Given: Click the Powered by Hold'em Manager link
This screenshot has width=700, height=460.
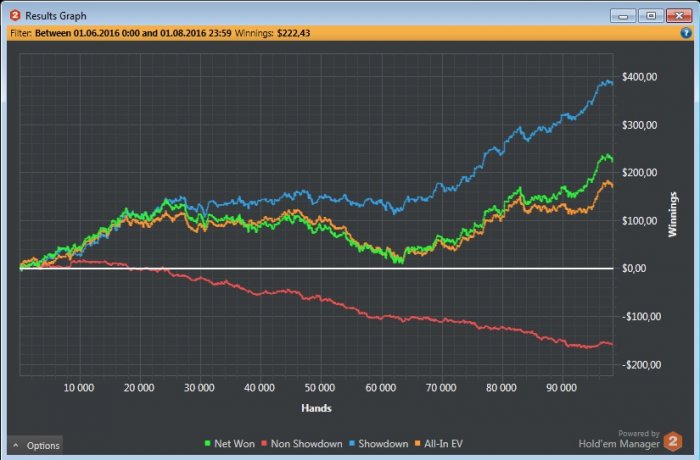Looking at the screenshot, I should (619, 439).
